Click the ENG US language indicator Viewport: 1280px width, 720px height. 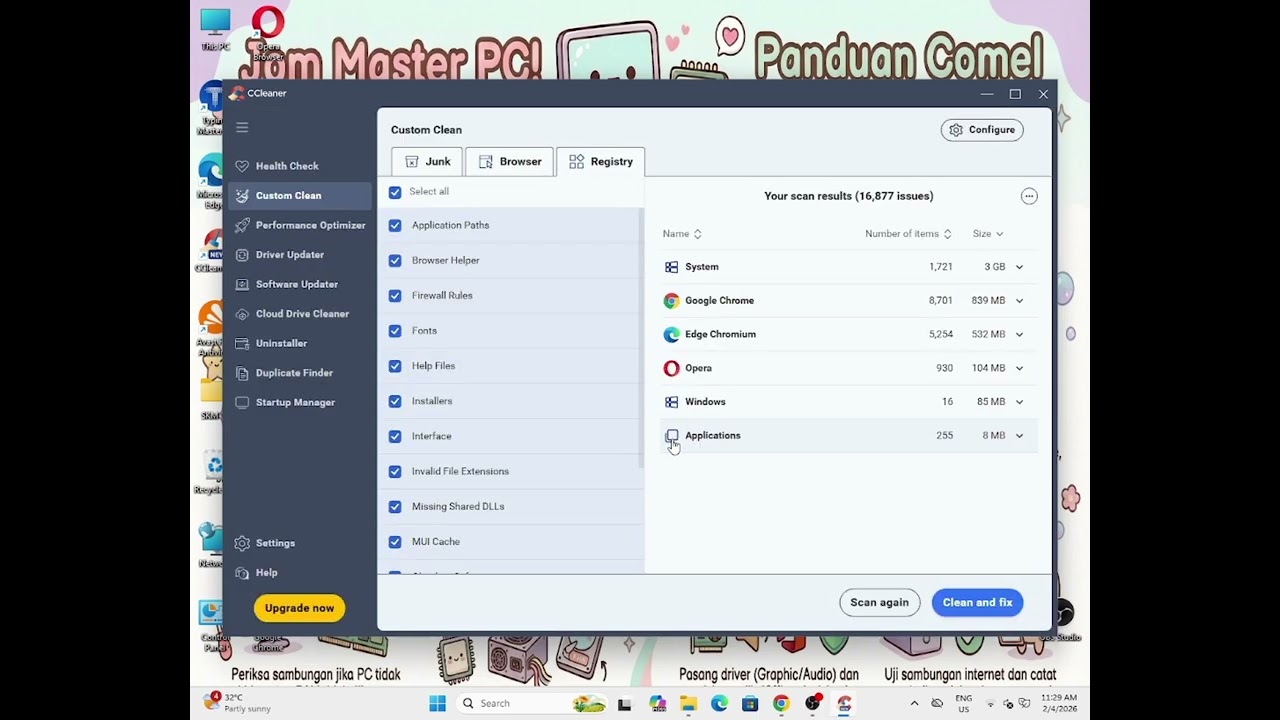tap(964, 704)
